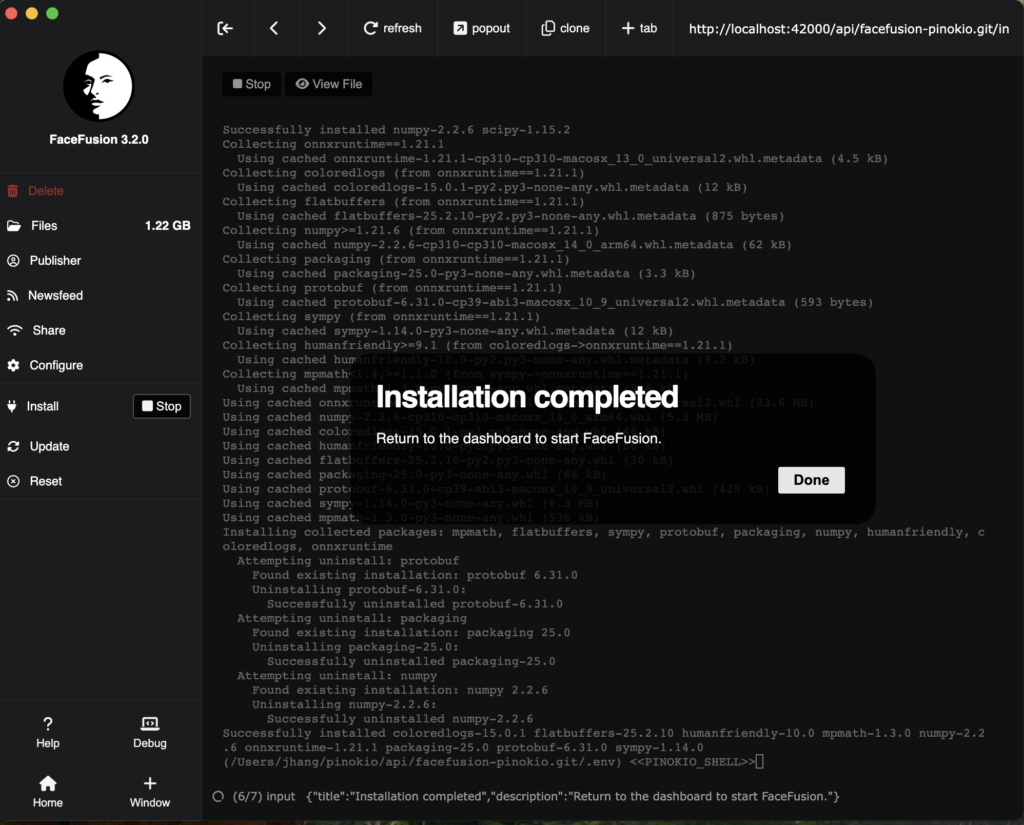Click the plug icon beside Install

coord(12,406)
